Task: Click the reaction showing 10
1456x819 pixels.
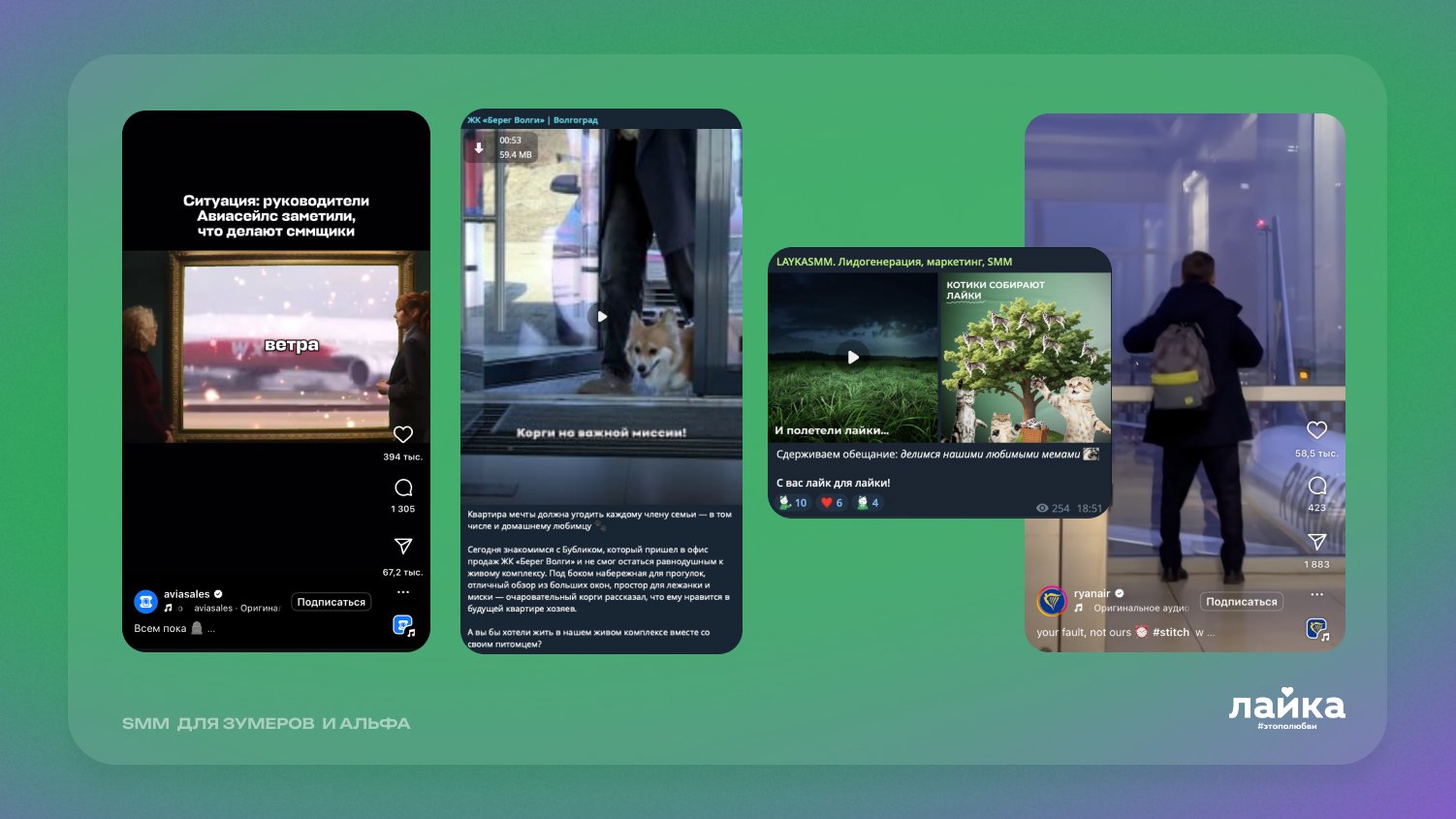Action: (x=793, y=502)
